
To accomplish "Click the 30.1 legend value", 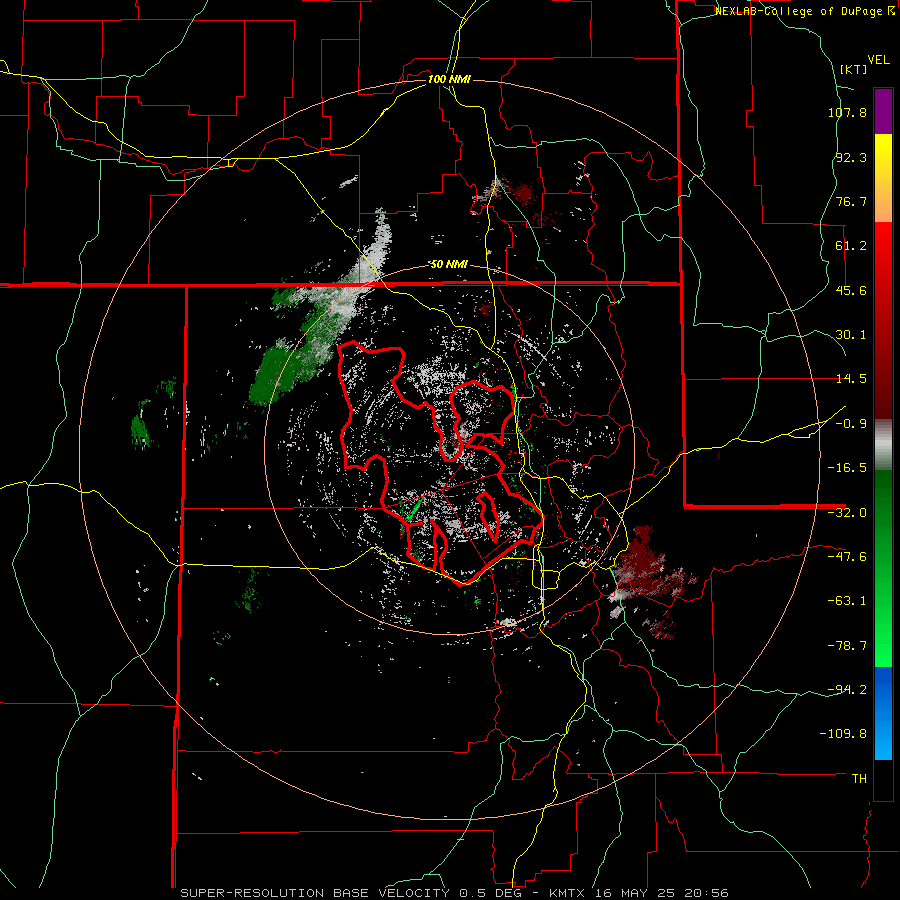I will pyautogui.click(x=851, y=335).
